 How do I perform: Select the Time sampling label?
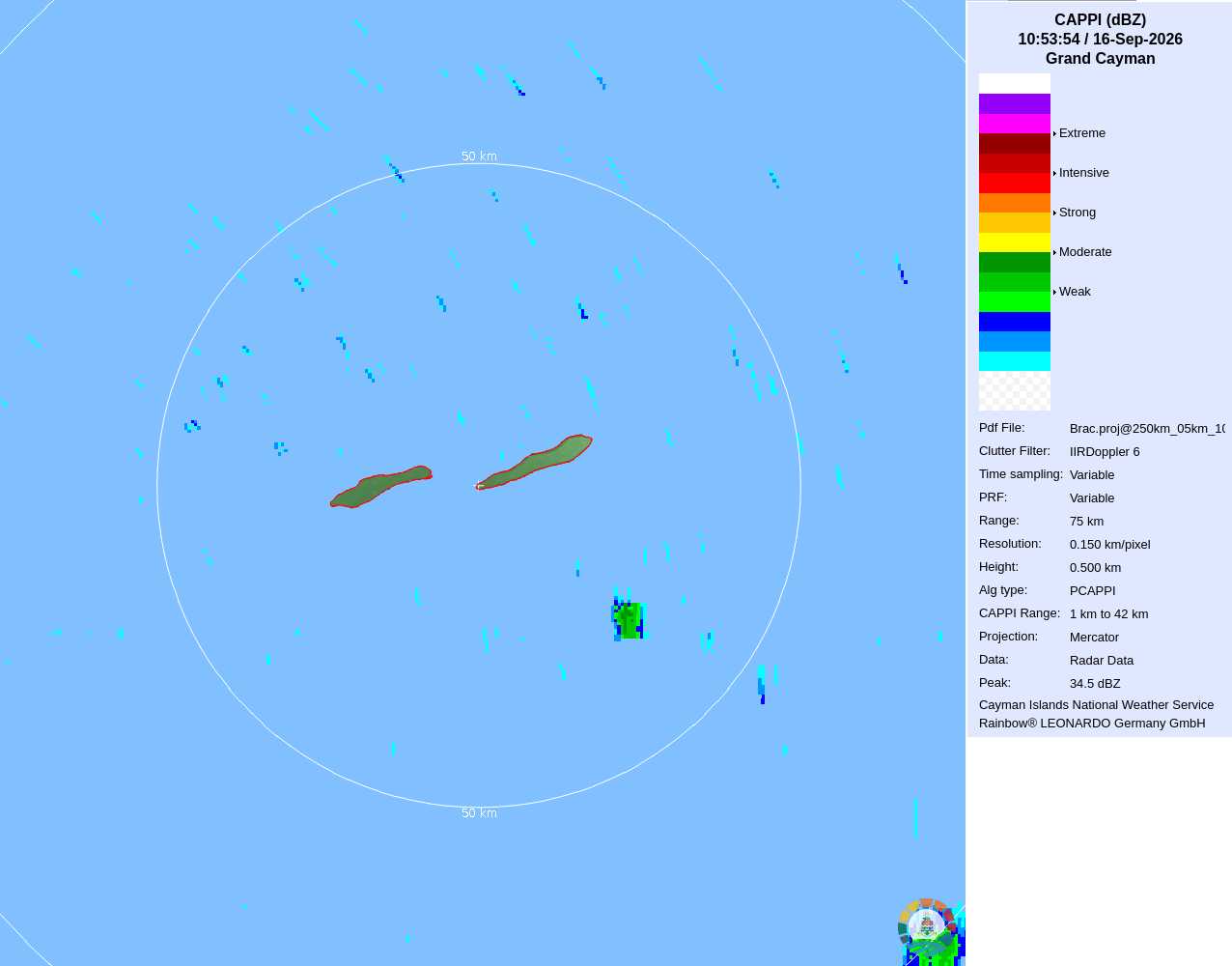pos(1021,474)
